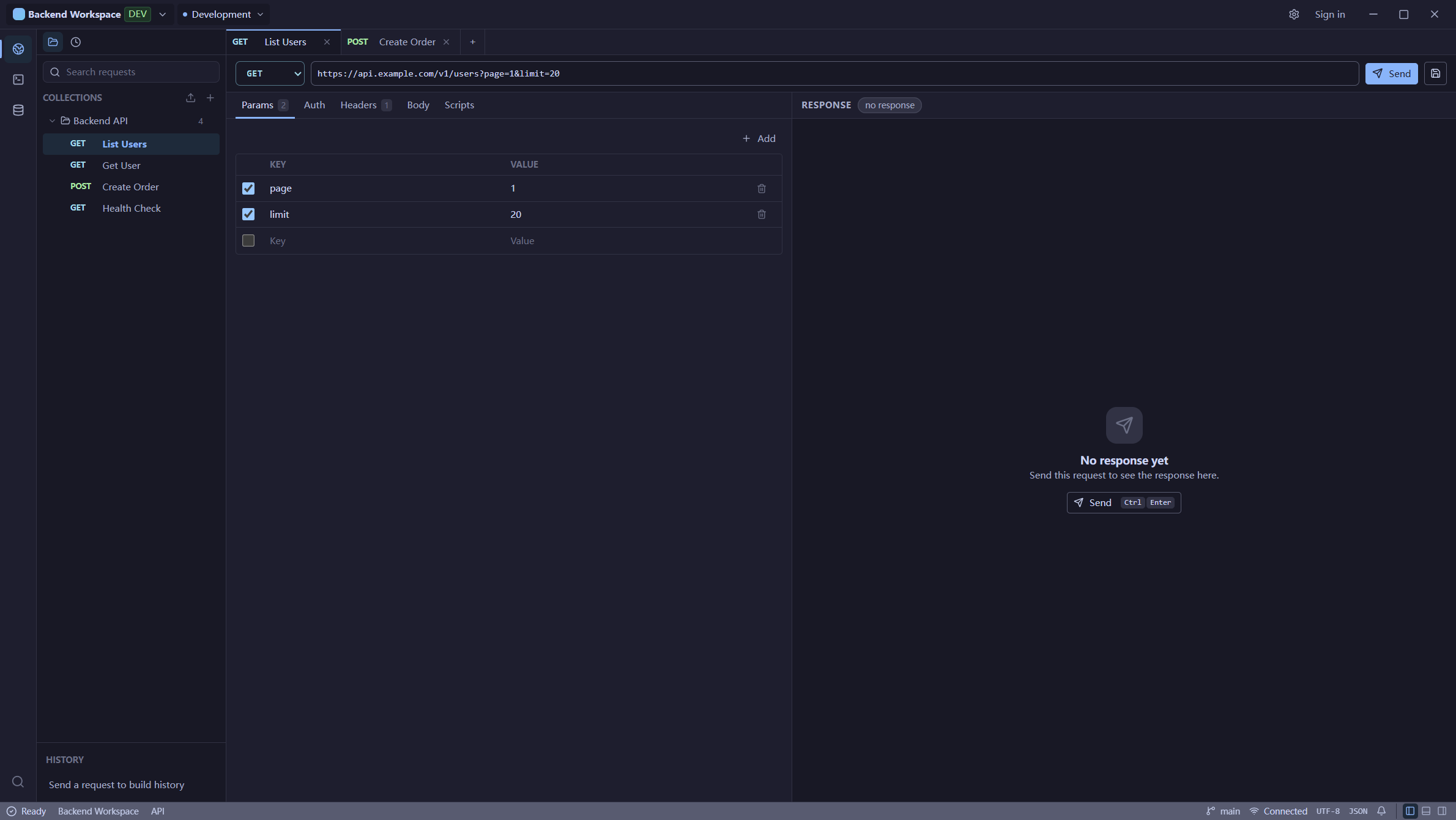Image resolution: width=1456 pixels, height=820 pixels.
Task: Click the main git branch indicator
Action: [1223, 811]
